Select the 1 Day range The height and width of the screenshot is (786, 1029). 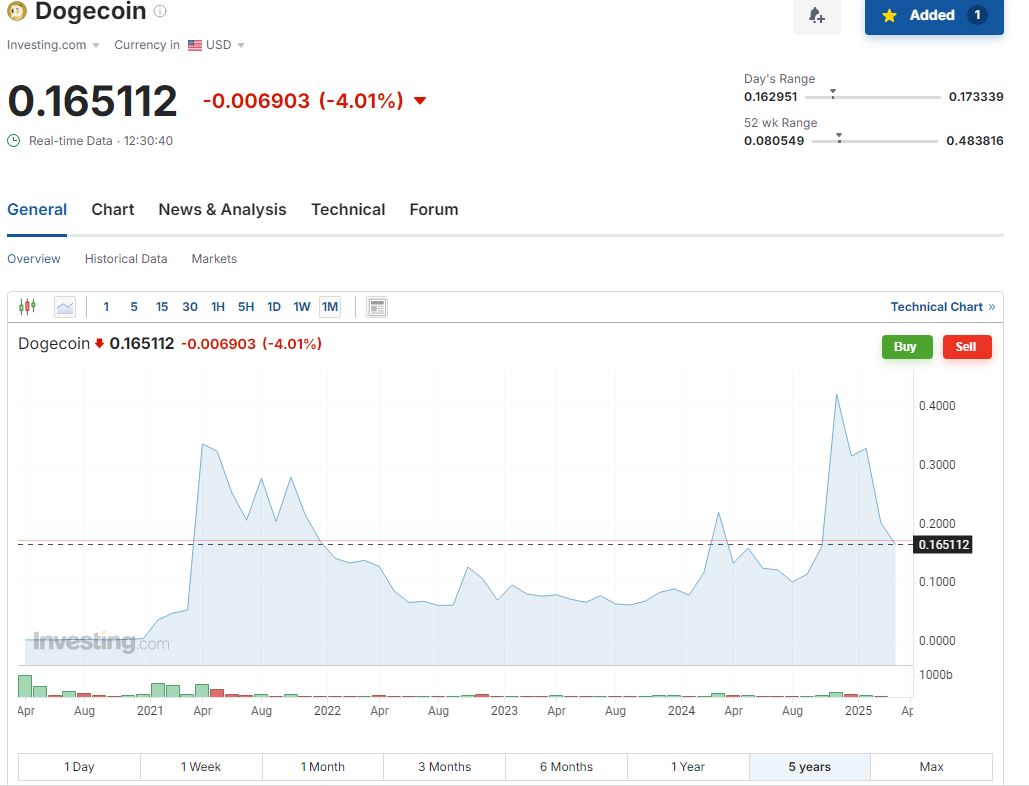pyautogui.click(x=79, y=766)
